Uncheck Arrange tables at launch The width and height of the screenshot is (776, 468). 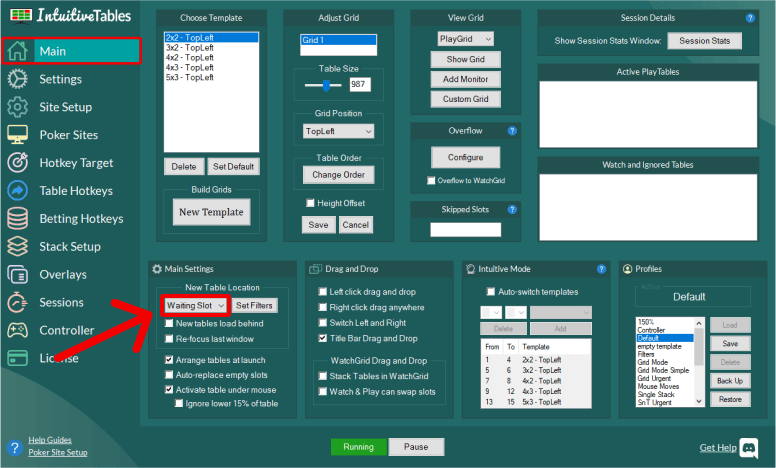coord(169,360)
